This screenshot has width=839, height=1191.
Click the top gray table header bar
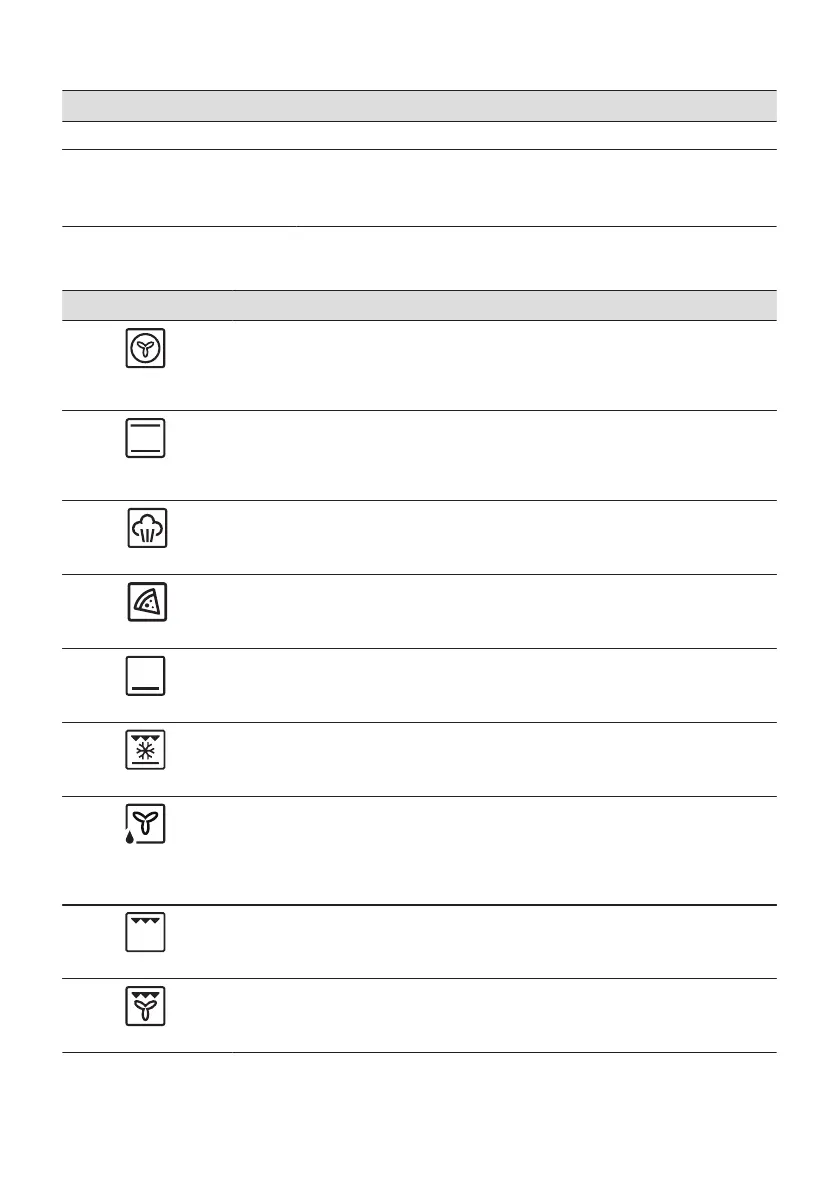click(419, 105)
